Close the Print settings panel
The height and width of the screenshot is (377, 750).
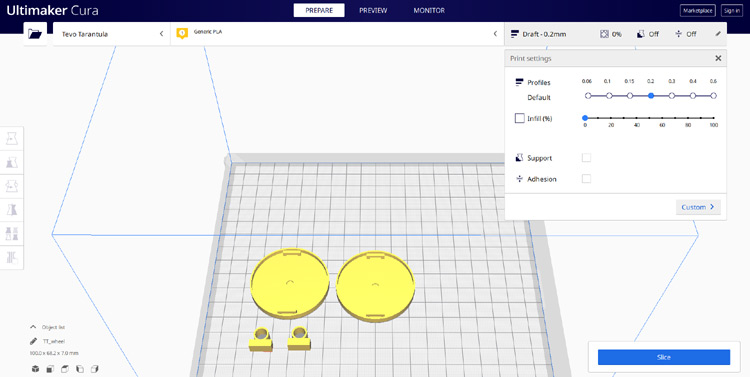coord(718,58)
